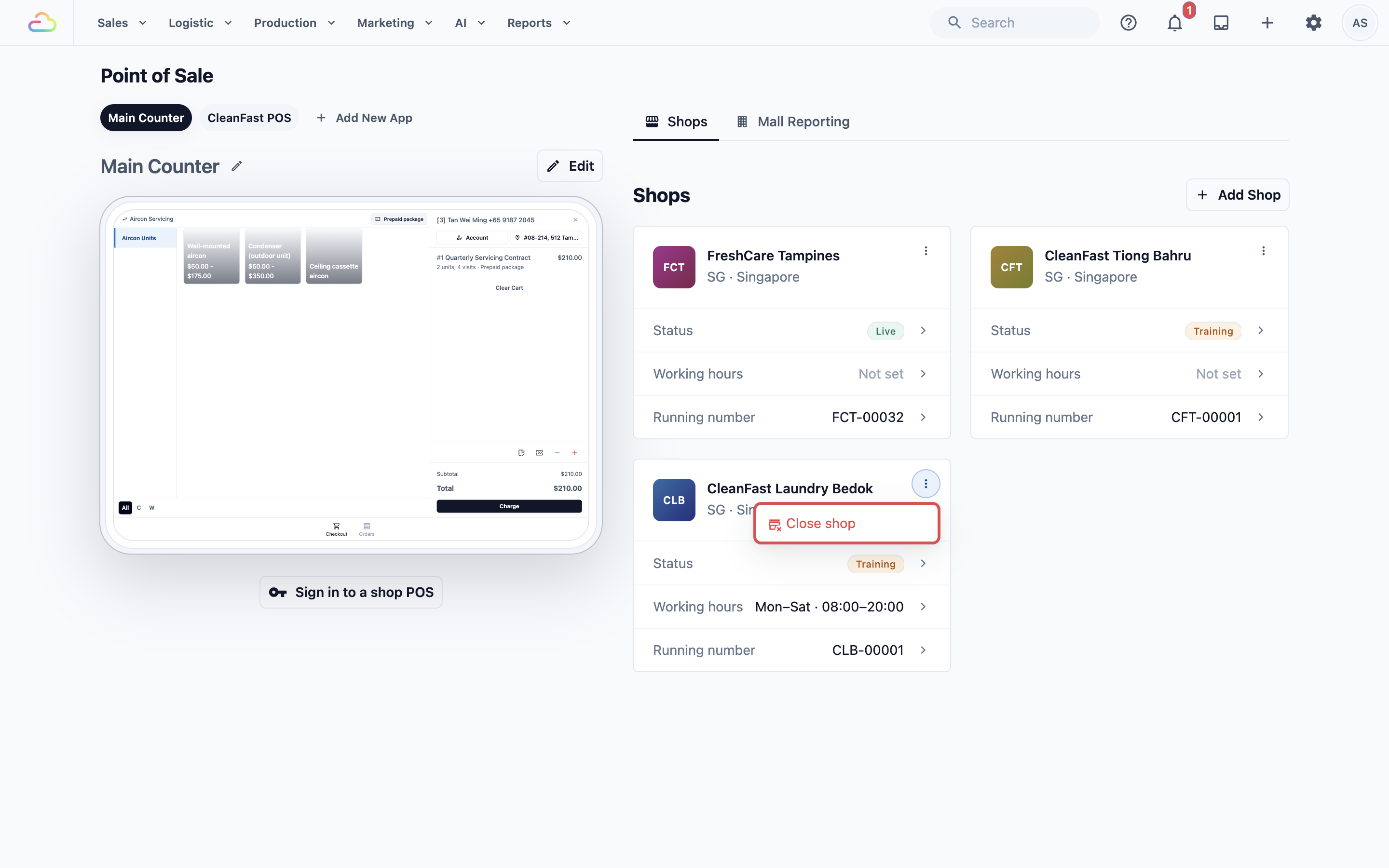The height and width of the screenshot is (868, 1389).
Task: Open CleanFast Tiong Bahru Working hours row
Action: click(x=1129, y=374)
